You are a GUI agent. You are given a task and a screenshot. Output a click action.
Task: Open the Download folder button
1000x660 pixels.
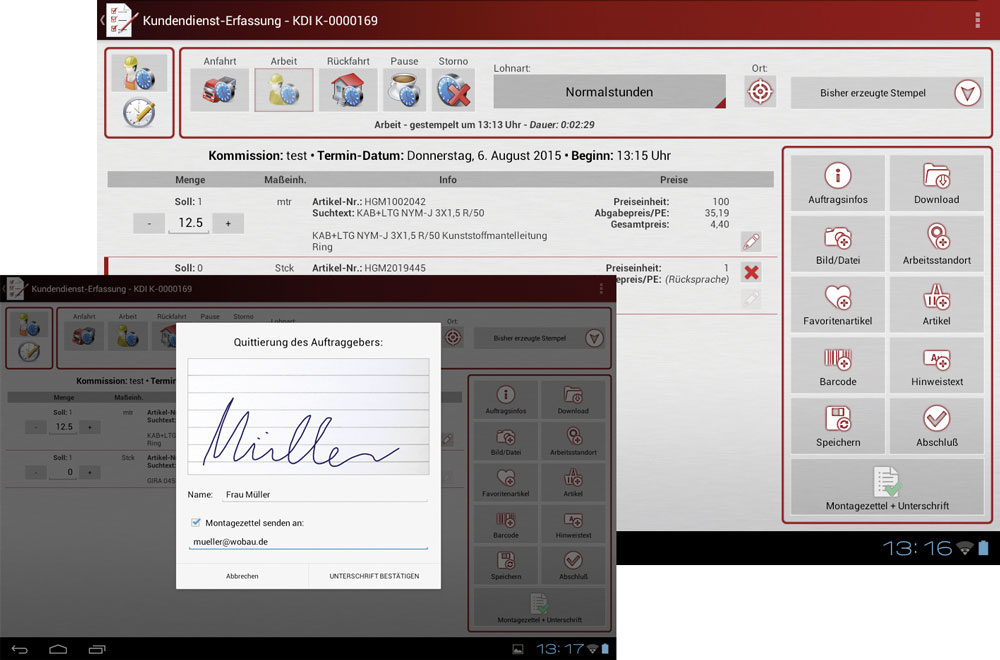pyautogui.click(x=936, y=183)
